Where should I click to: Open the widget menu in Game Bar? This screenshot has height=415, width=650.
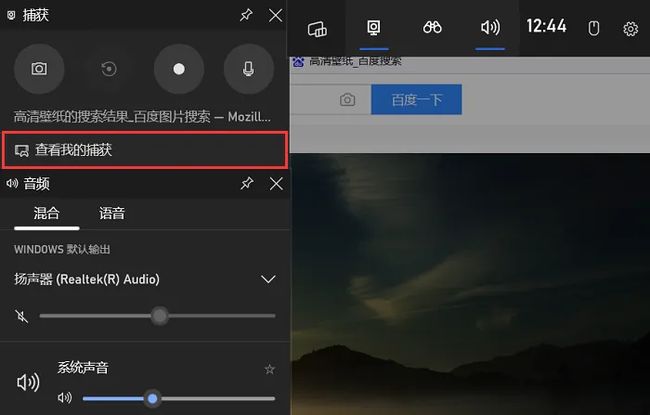pyautogui.click(x=317, y=28)
